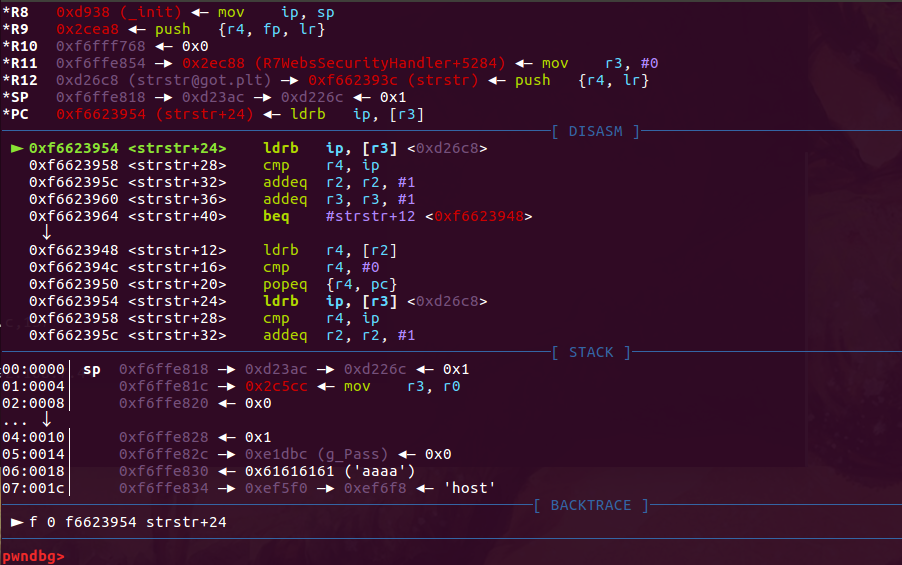Click stack row 04:0010 address 0xf6ffe828
The height and width of the screenshot is (565, 902).
[163, 437]
